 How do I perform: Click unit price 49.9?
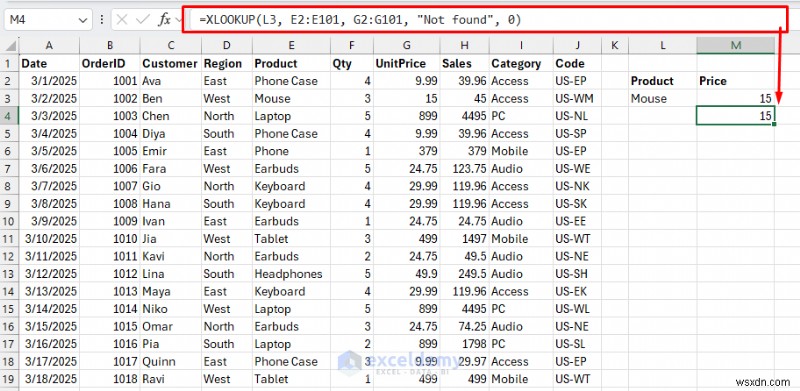406,274
